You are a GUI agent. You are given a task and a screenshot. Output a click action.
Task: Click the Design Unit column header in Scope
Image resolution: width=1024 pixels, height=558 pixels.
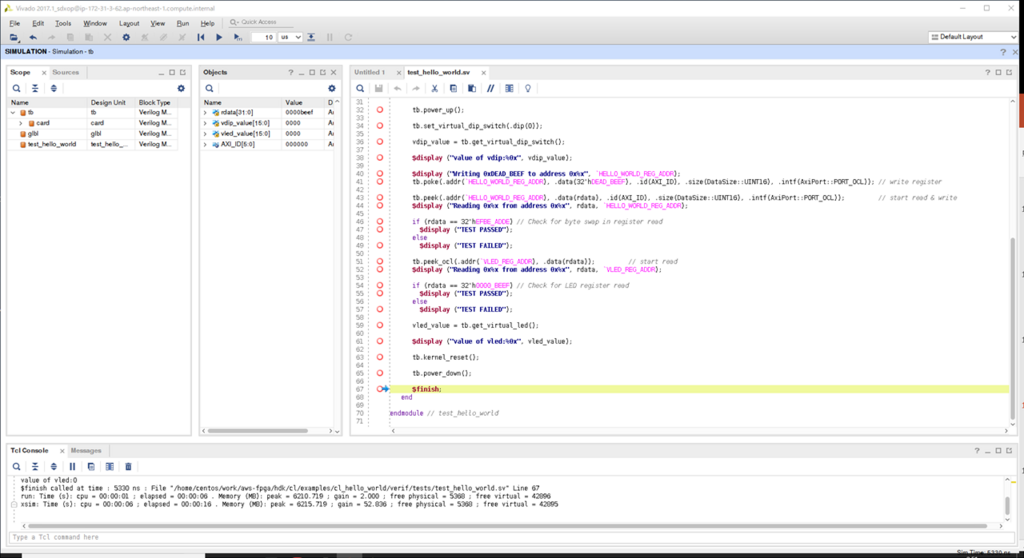[x=111, y=103]
